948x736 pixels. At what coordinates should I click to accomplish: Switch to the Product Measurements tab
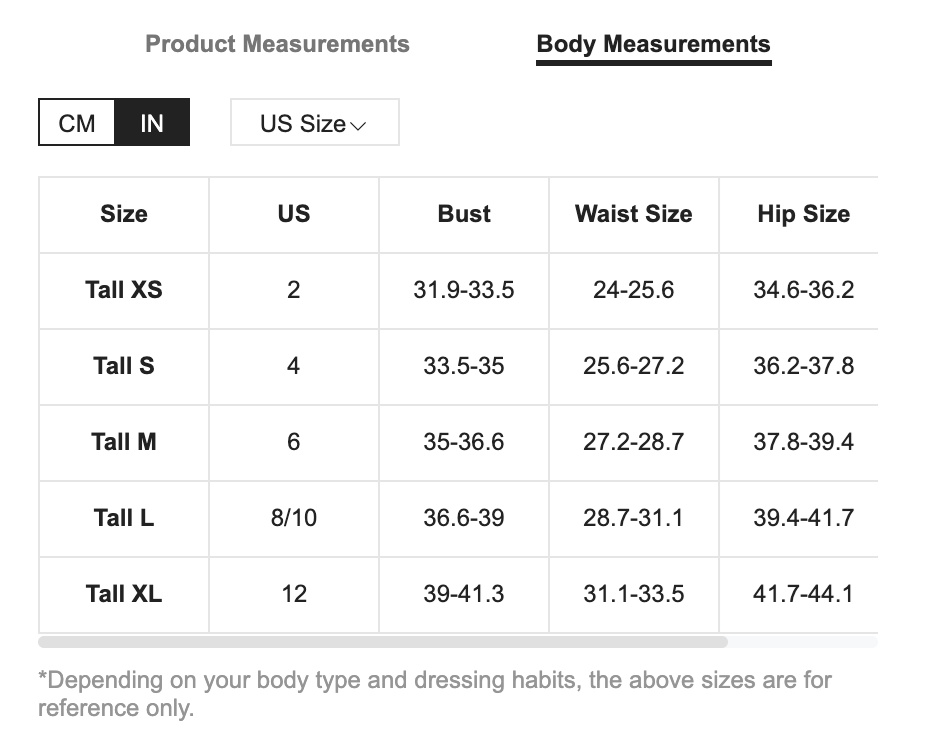278,44
